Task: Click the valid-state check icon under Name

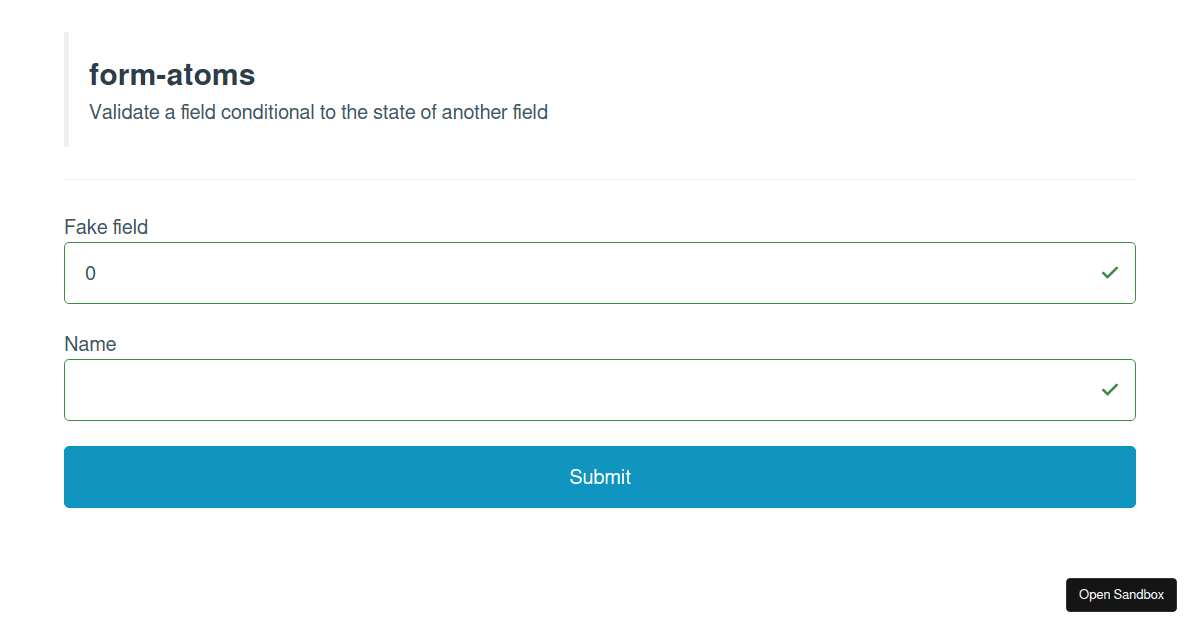Action: pyautogui.click(x=1109, y=389)
